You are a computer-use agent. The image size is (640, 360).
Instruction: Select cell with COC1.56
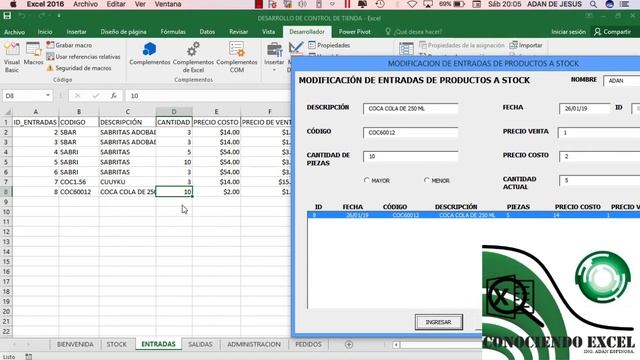pyautogui.click(x=79, y=182)
